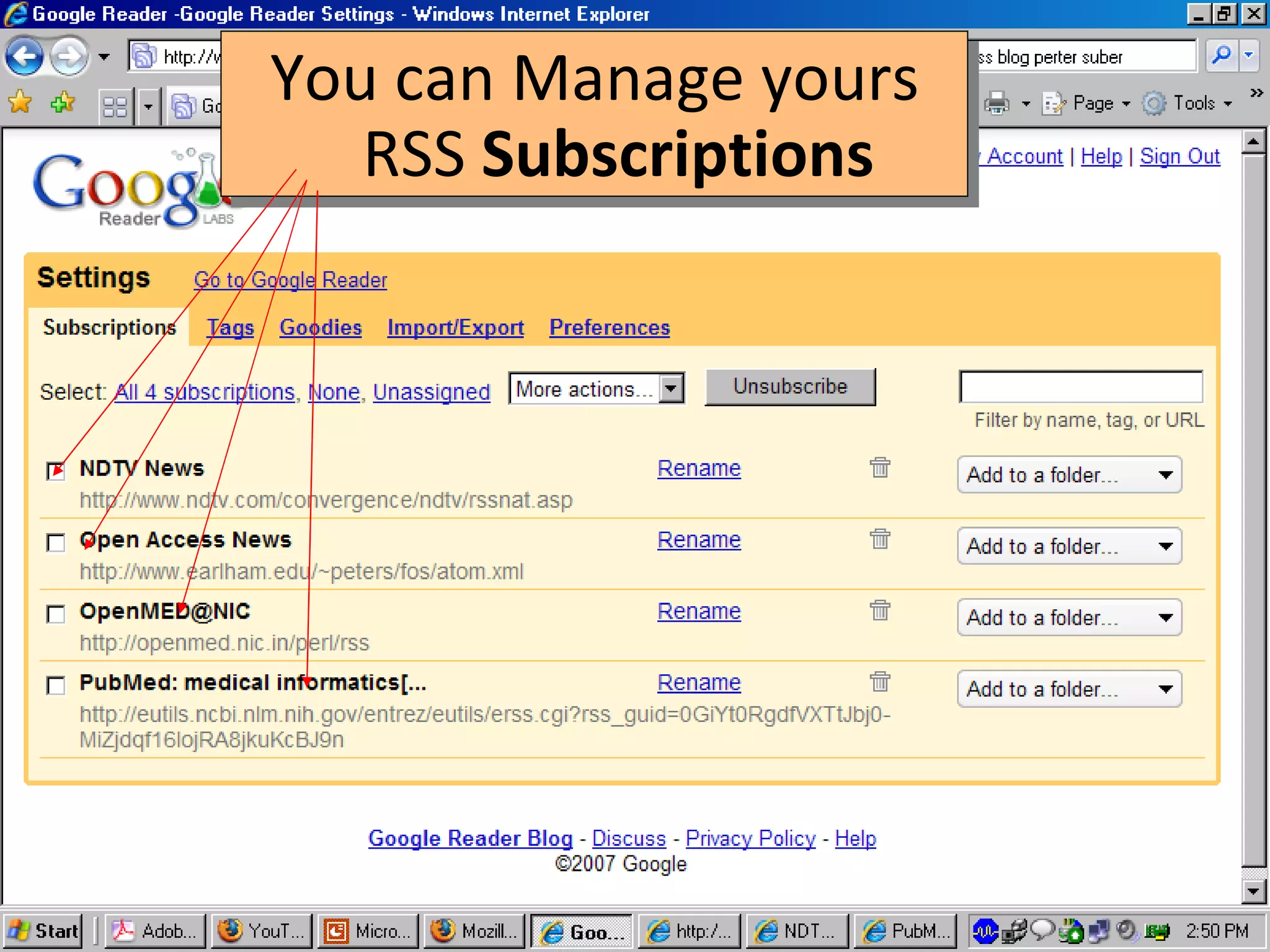
Task: Toggle the PubMed medical informatics checkbox
Action: (x=56, y=685)
